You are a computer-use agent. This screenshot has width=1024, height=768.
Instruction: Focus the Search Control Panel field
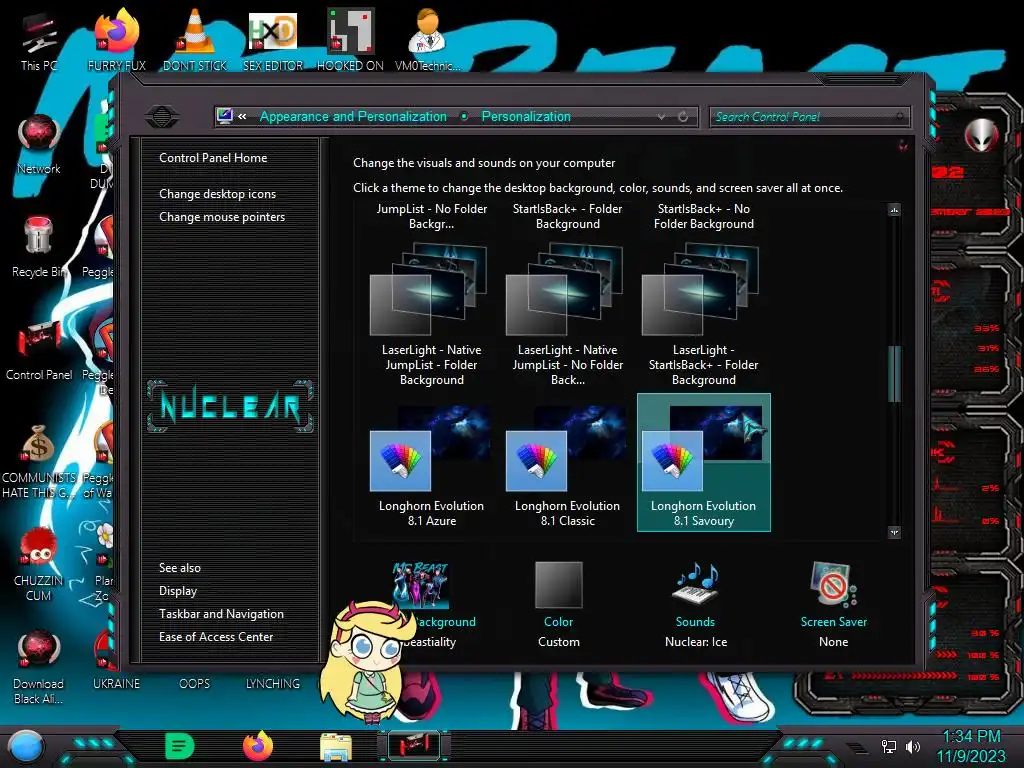click(808, 117)
